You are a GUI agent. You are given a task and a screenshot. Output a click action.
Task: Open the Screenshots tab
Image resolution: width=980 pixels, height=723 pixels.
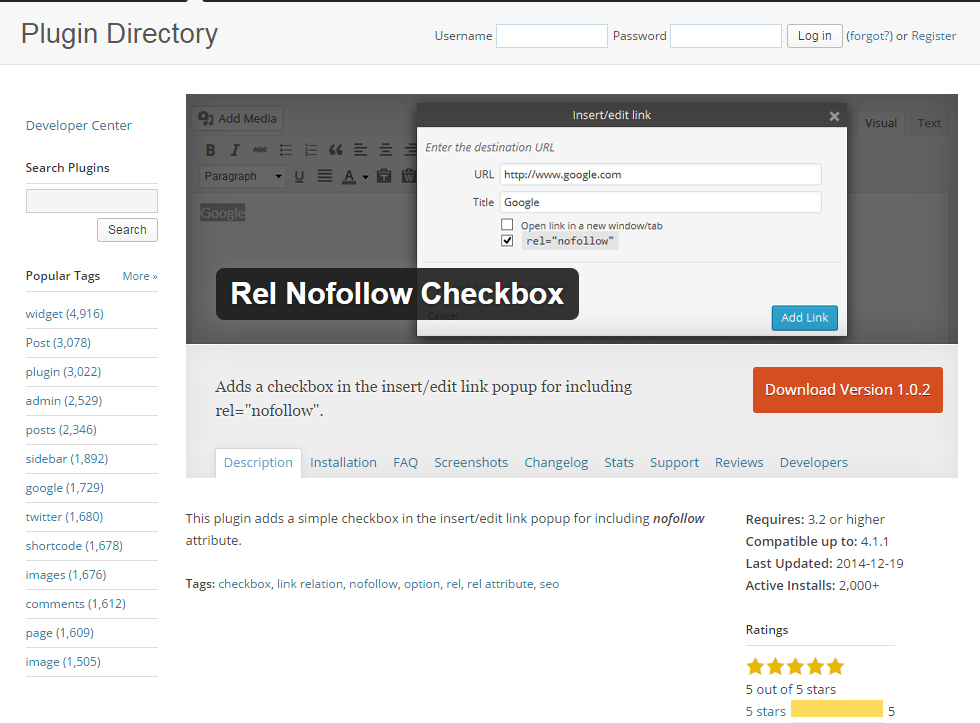(471, 462)
